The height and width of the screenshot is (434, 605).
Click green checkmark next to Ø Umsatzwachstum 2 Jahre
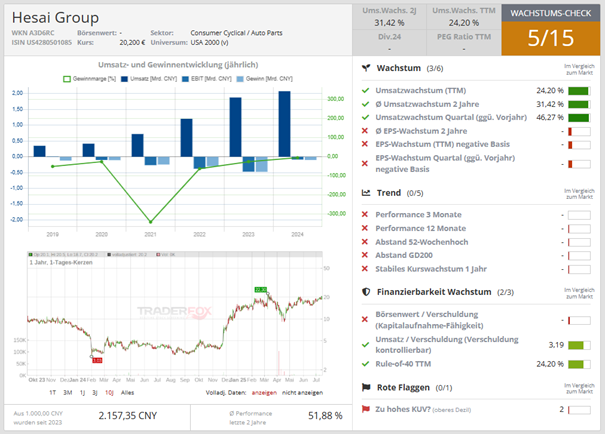tap(365, 104)
